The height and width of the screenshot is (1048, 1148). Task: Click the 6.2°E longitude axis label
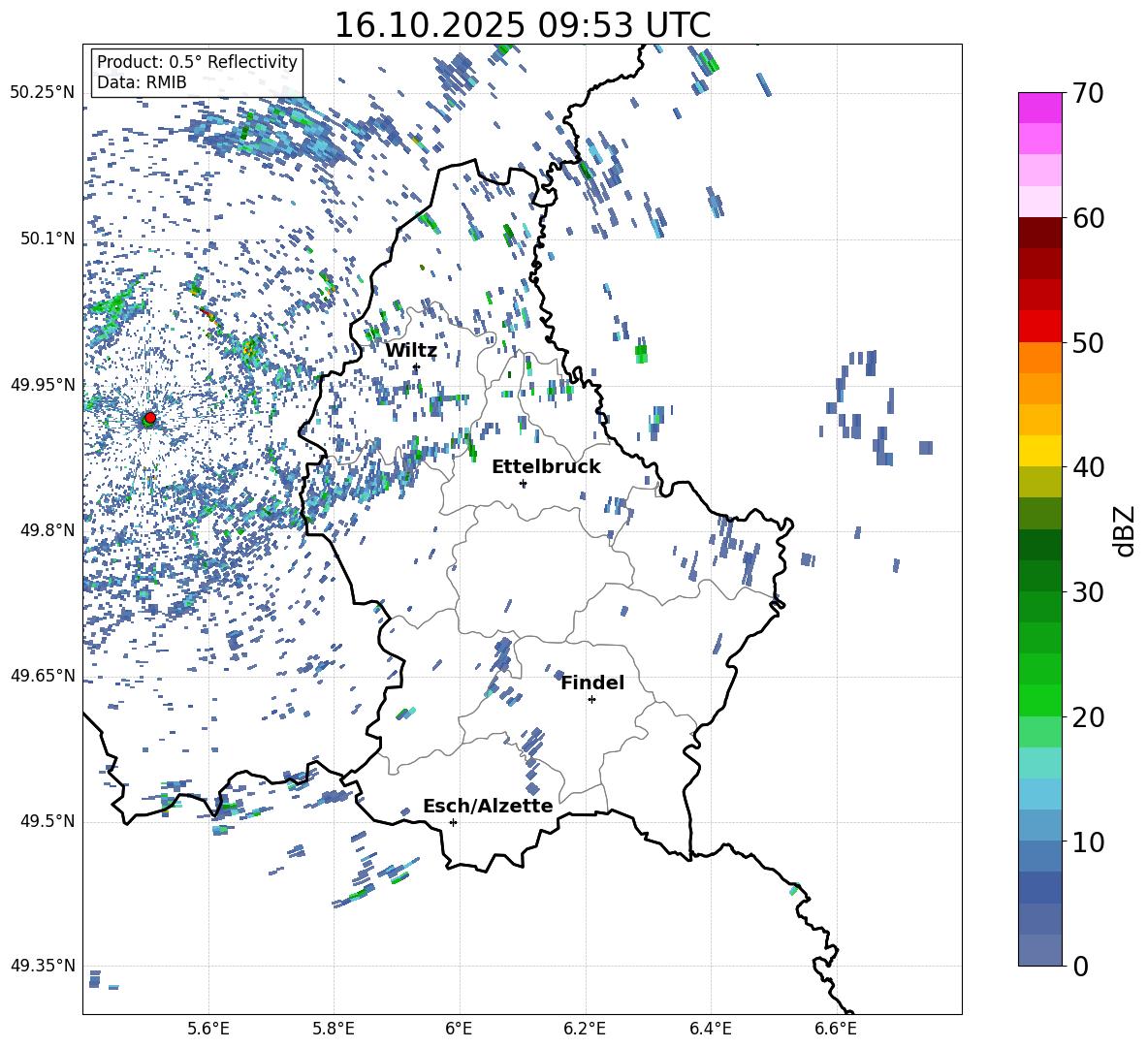pyautogui.click(x=585, y=1028)
